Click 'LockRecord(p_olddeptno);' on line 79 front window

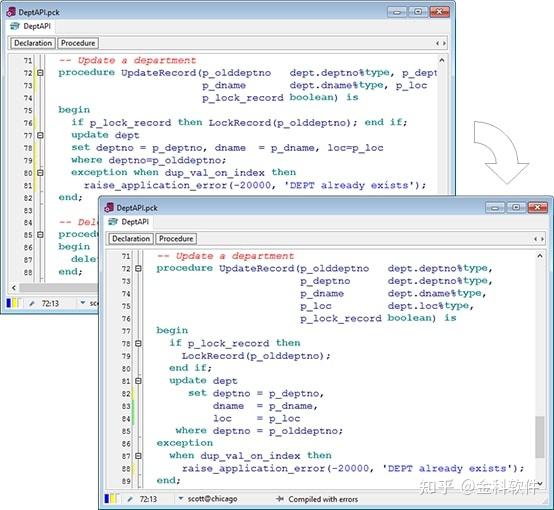256,356
